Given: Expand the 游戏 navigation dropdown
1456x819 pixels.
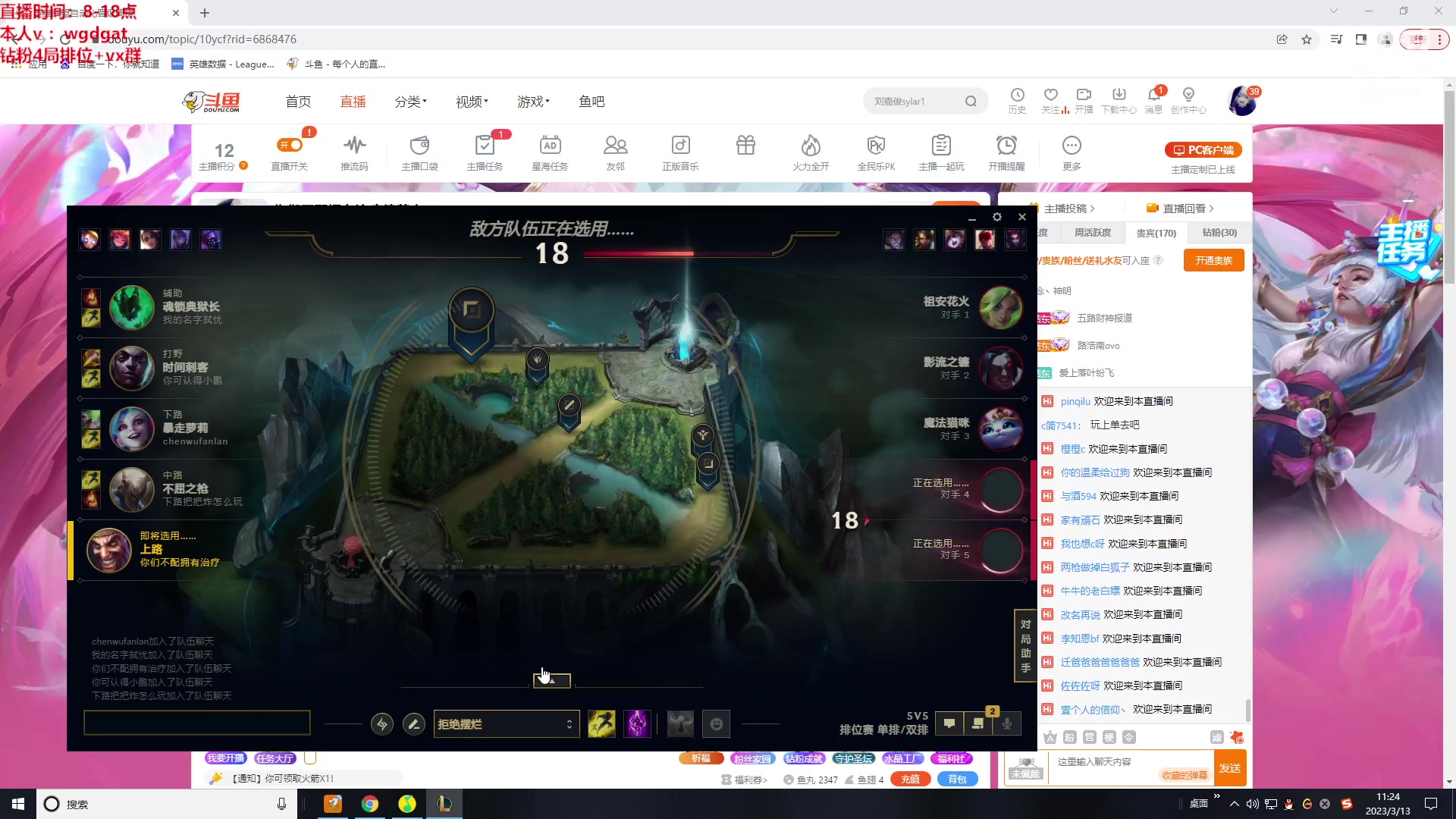Looking at the screenshot, I should [x=533, y=102].
